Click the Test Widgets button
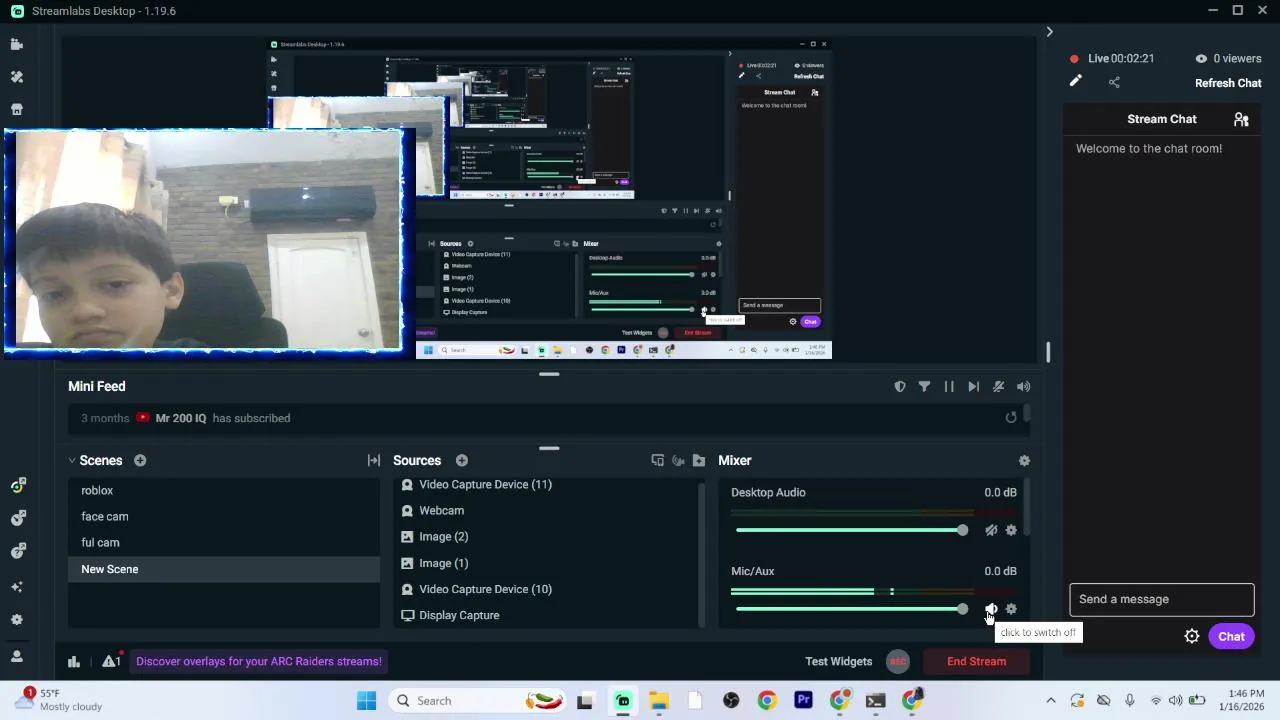Image resolution: width=1280 pixels, height=720 pixels. coord(839,661)
